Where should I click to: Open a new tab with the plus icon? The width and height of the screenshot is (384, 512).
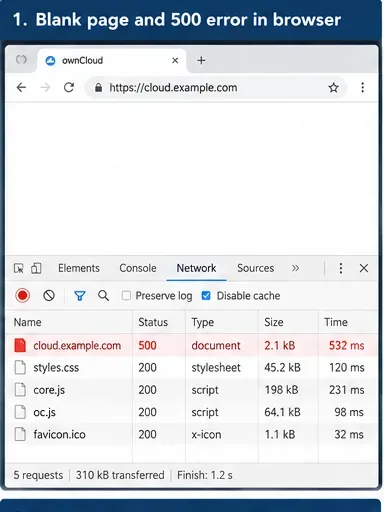tap(201, 60)
